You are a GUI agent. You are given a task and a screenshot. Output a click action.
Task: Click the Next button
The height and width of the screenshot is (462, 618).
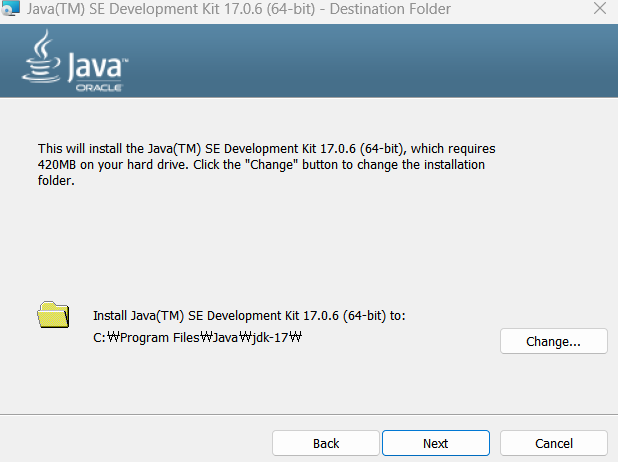click(x=436, y=443)
